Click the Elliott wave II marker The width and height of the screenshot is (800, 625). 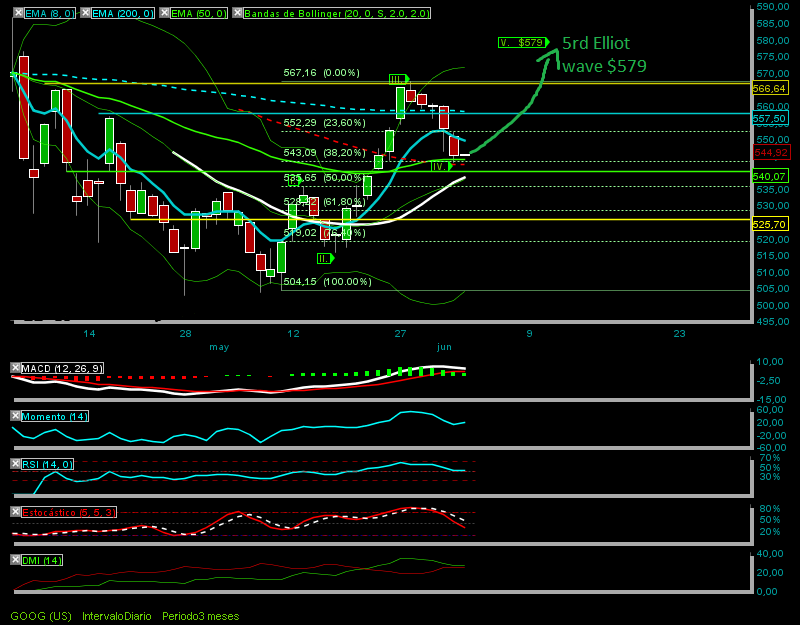point(325,259)
